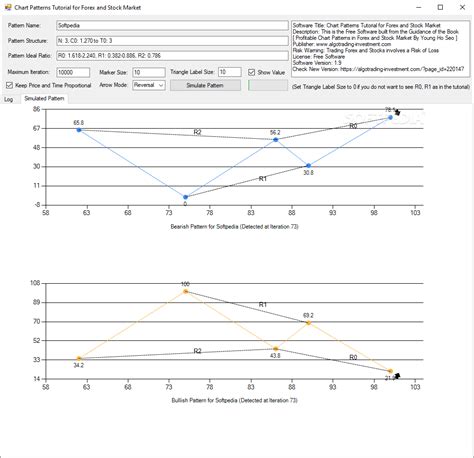Toggle Keep Price and Time Proportional checkbox
This screenshot has width=474, height=458.
coord(9,85)
